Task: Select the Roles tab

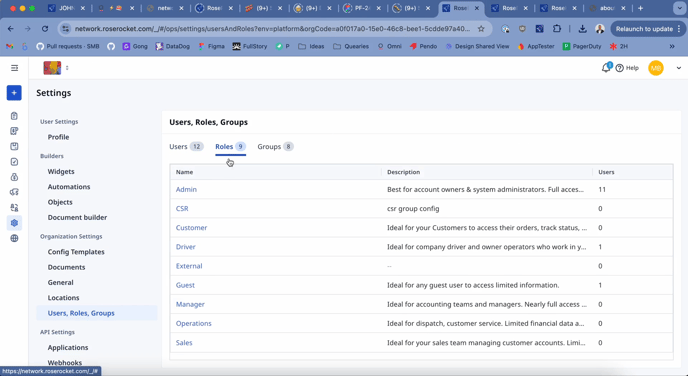Action: [x=230, y=147]
